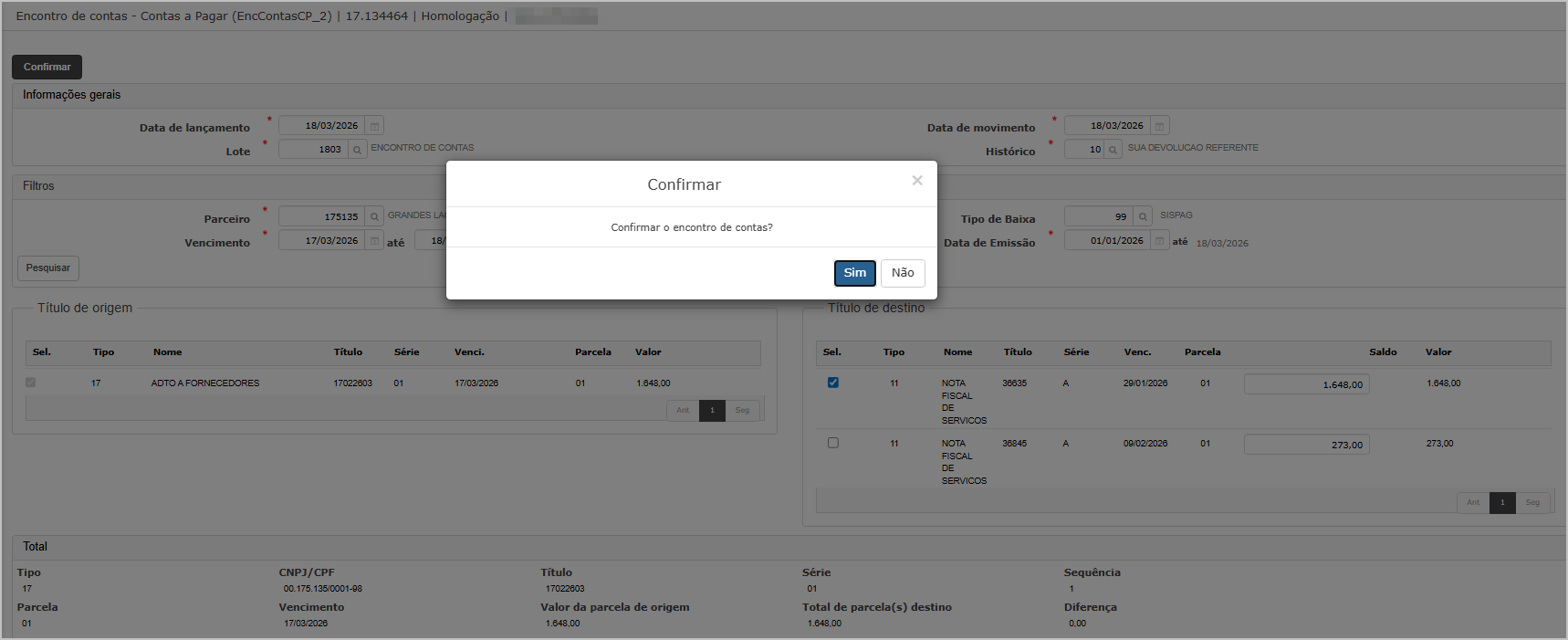Click the search icon next to Lote
The height and width of the screenshot is (640, 1568).
357,150
